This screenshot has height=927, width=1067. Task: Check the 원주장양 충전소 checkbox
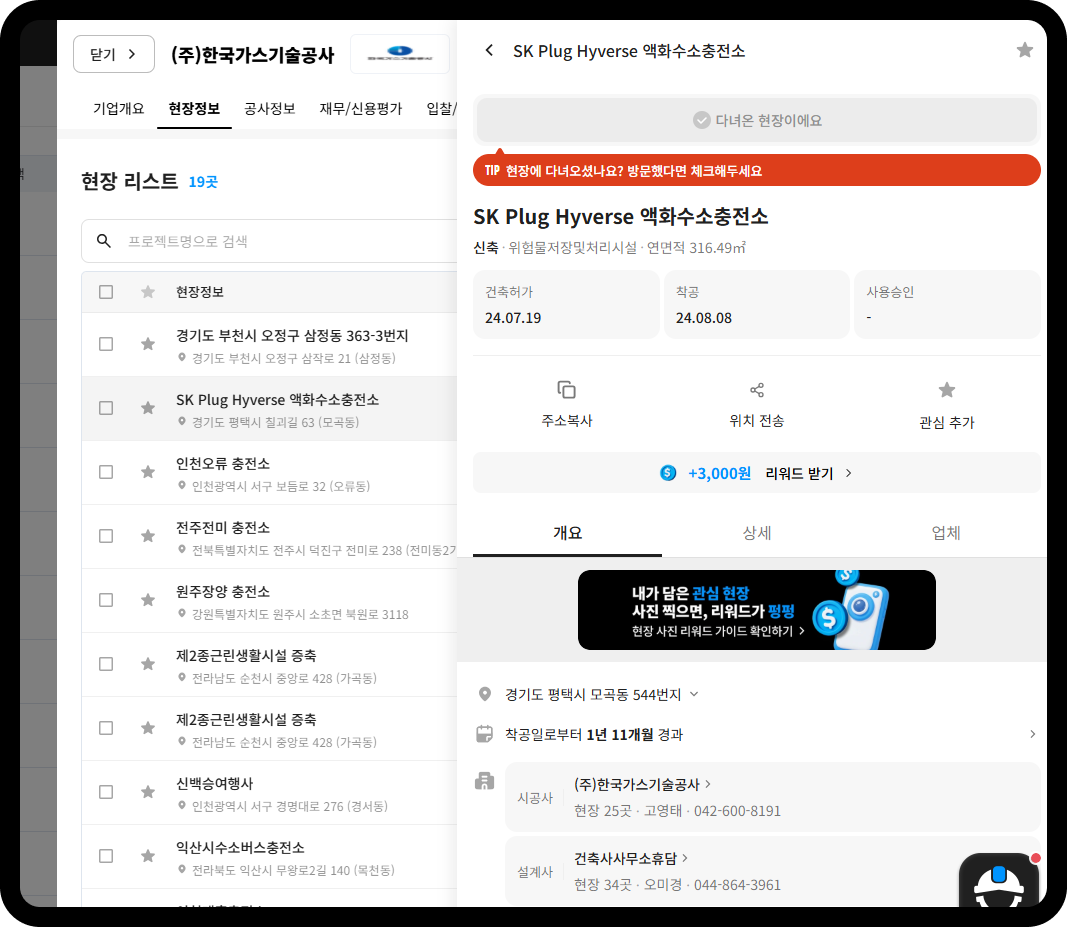coord(106,600)
